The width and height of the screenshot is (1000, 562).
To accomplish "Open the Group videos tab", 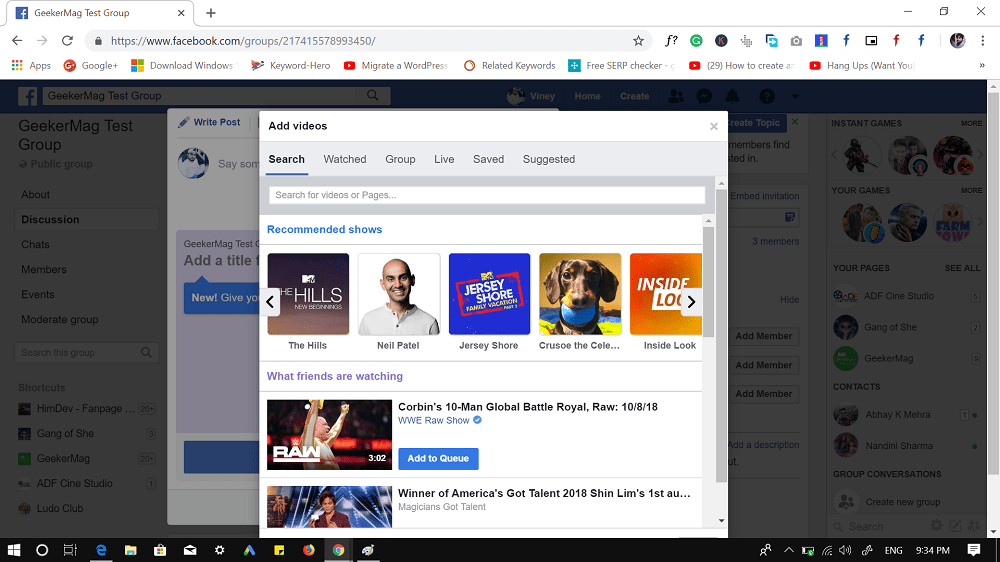I will [x=400, y=159].
